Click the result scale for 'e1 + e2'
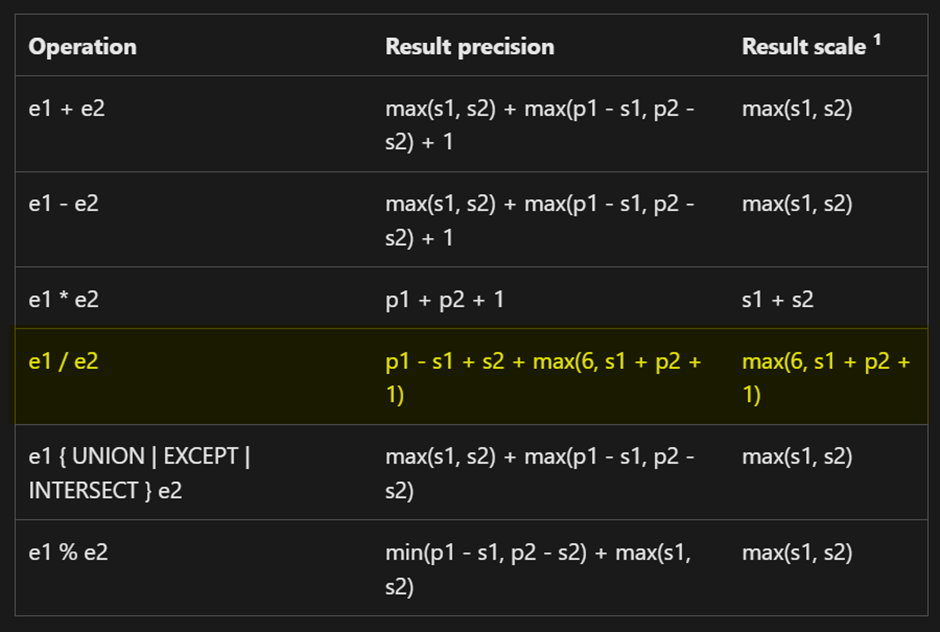The image size is (940, 632). (x=797, y=108)
